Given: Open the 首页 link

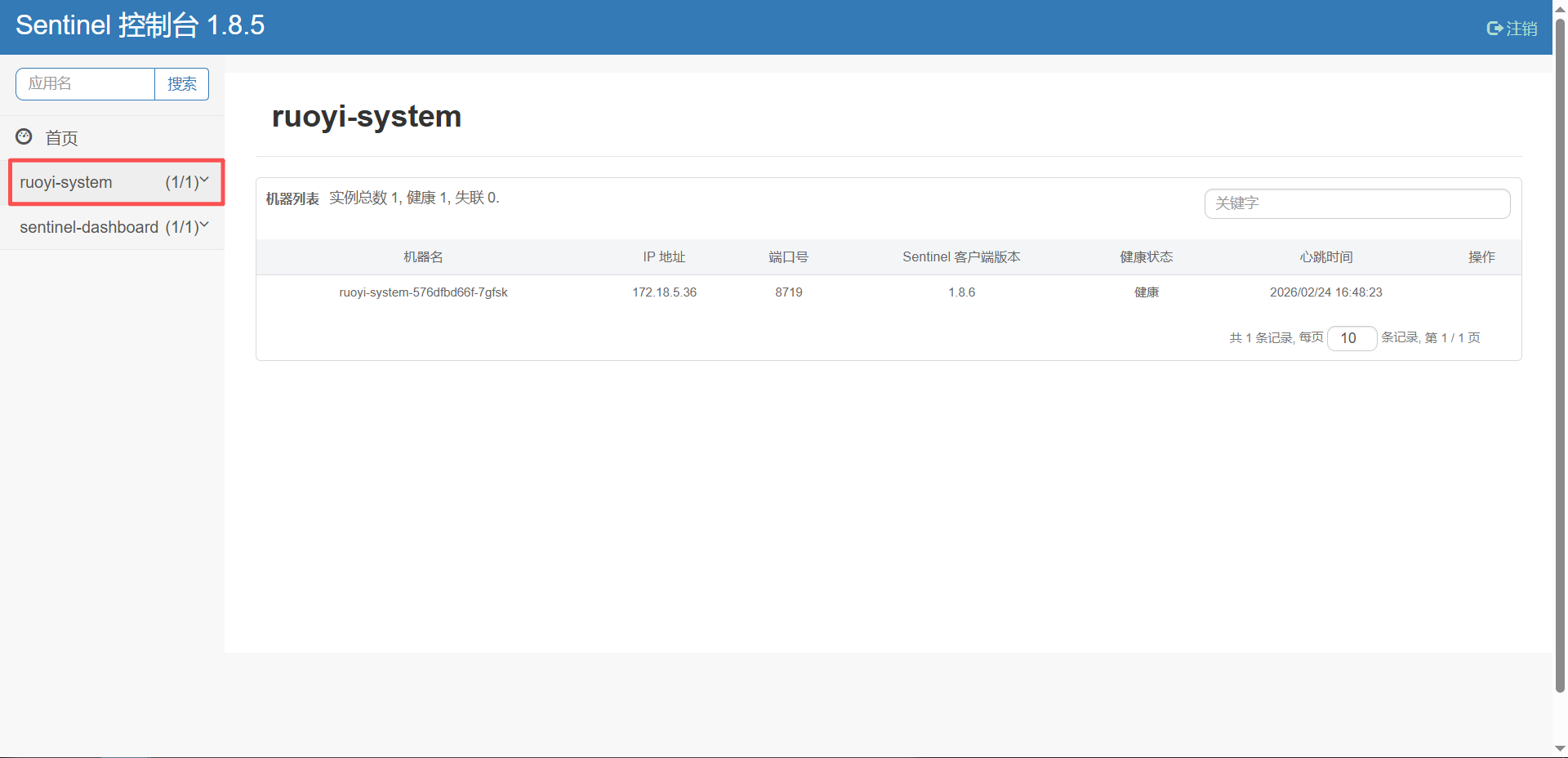Looking at the screenshot, I should click(61, 138).
